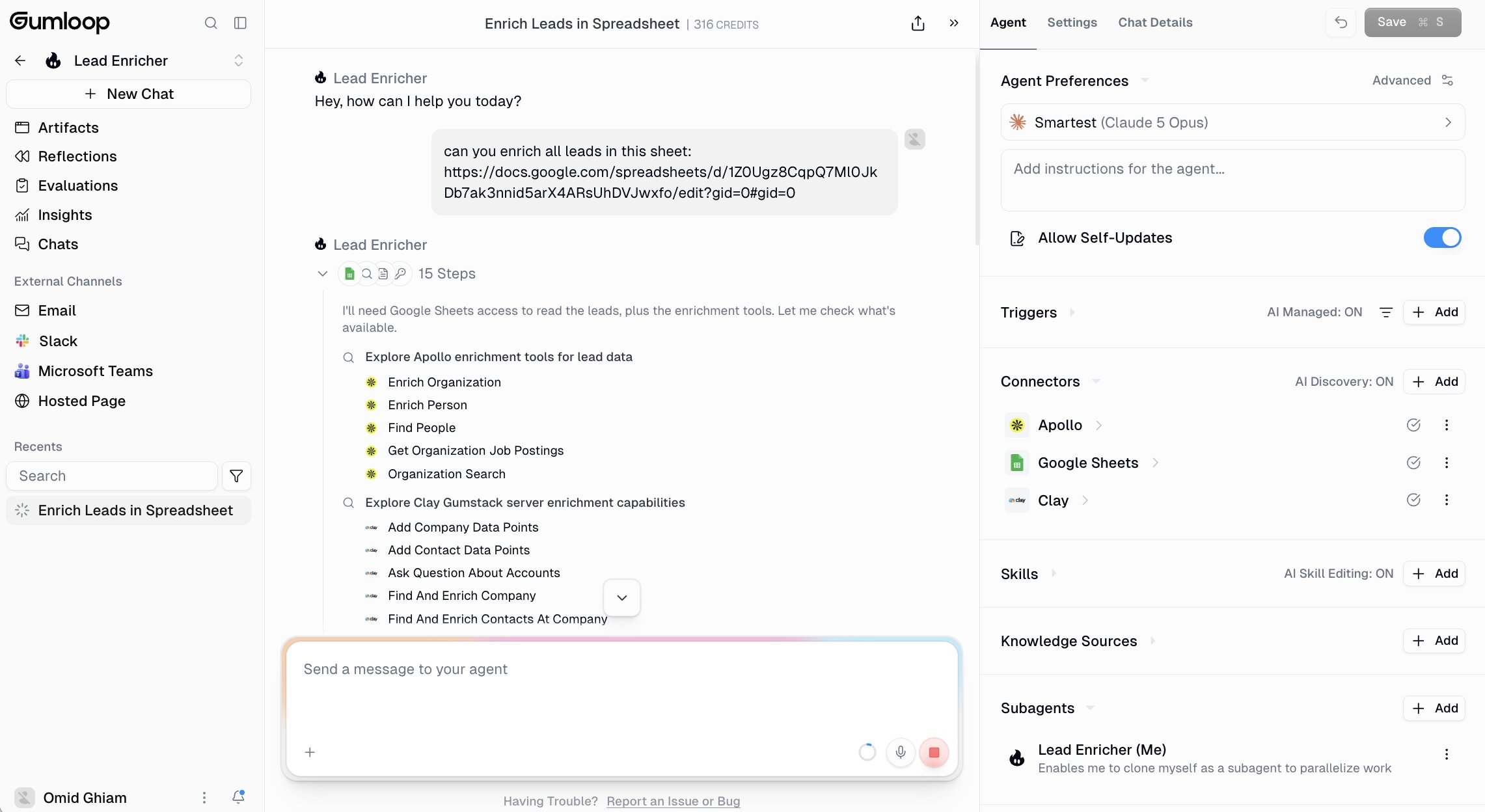Click Add Company Data Points Clay tool
This screenshot has height=812, width=1485.
tap(463, 527)
